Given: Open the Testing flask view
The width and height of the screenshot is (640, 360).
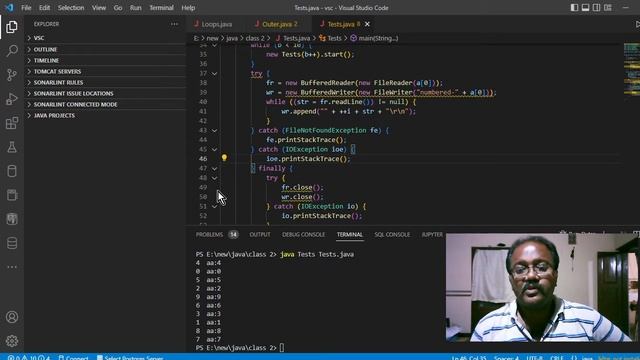Looking at the screenshot, I should (12, 147).
